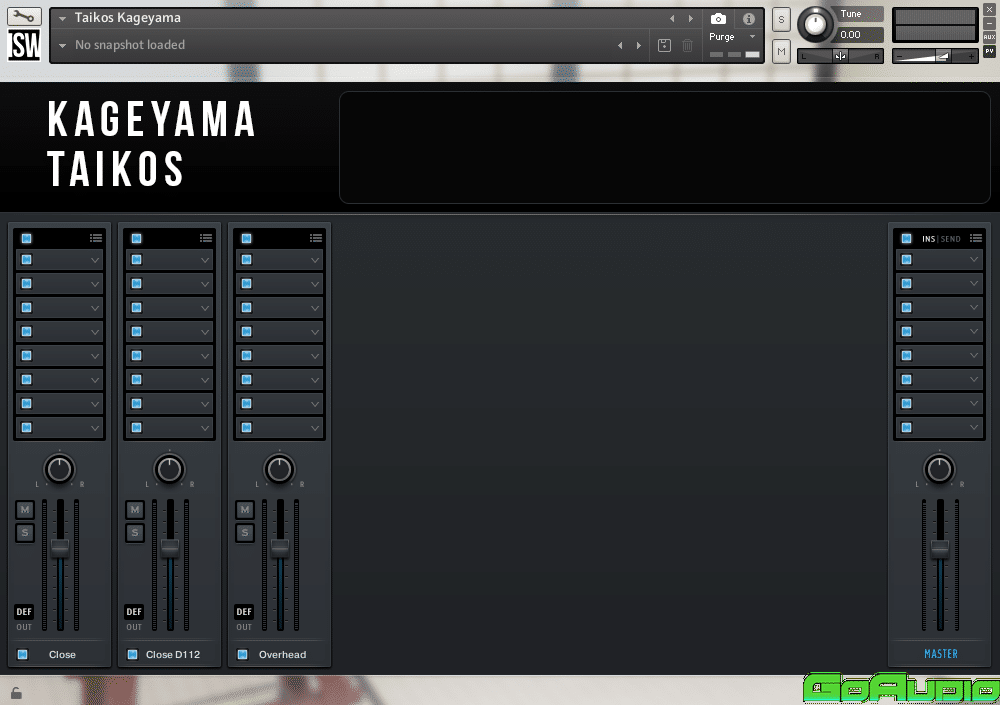
Task: Open the Purge dropdown menu
Action: point(753,36)
